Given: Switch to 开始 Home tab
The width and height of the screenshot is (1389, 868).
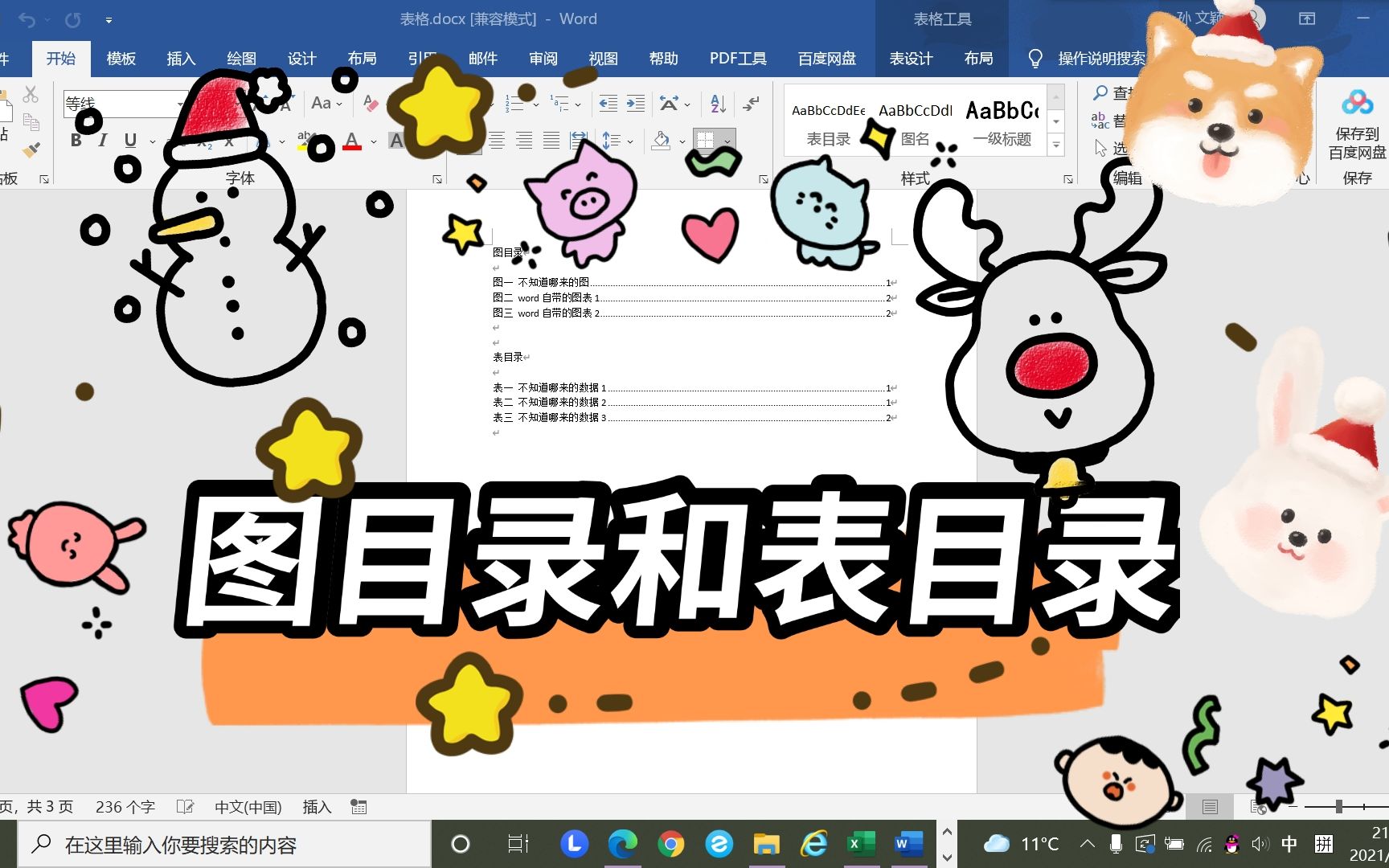Looking at the screenshot, I should [x=61, y=59].
